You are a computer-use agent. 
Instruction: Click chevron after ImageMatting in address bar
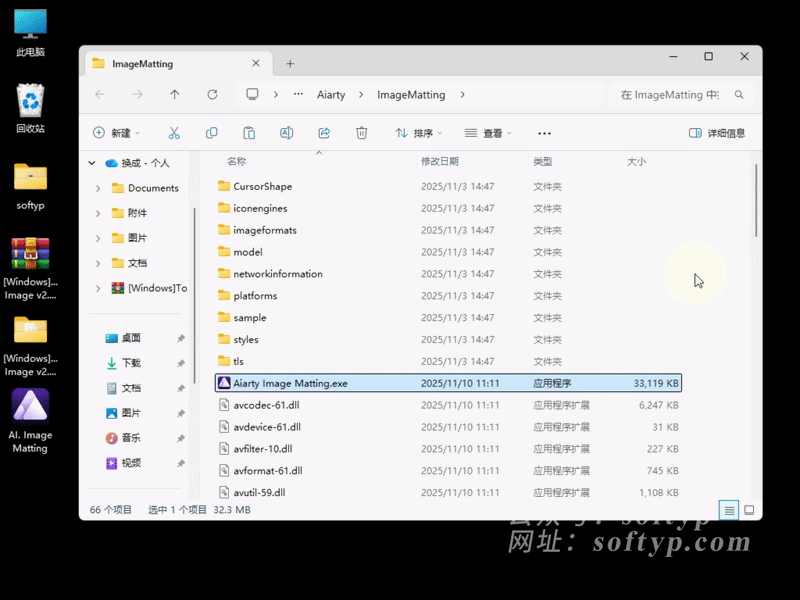point(462,94)
